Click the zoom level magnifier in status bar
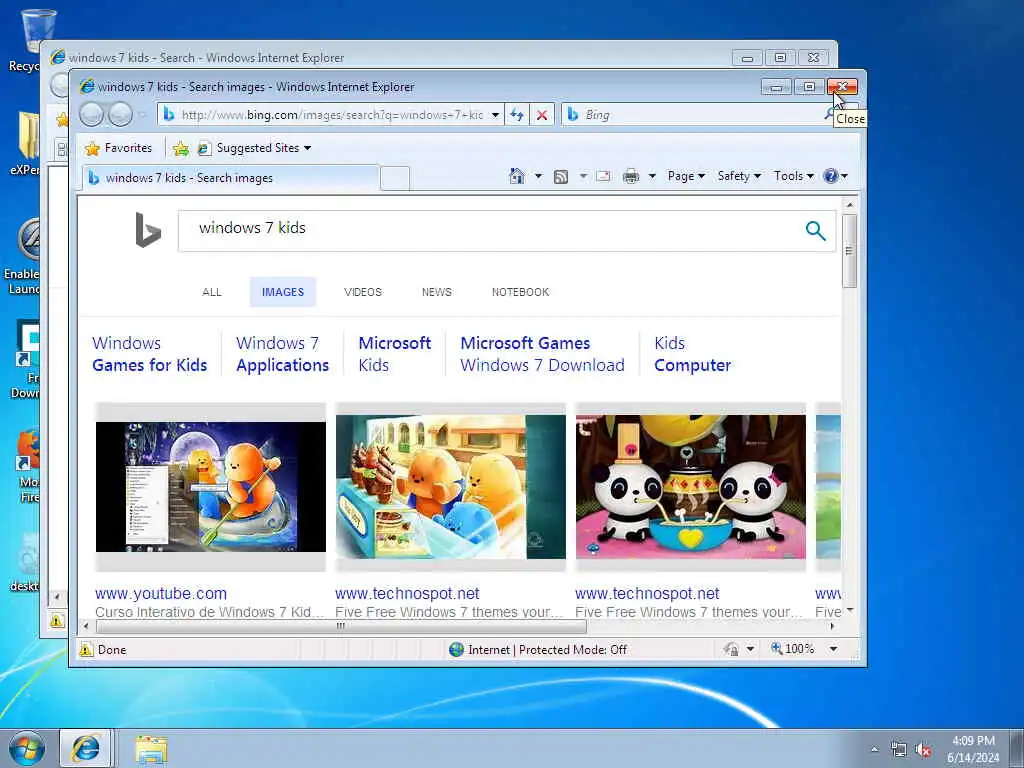 (x=776, y=648)
